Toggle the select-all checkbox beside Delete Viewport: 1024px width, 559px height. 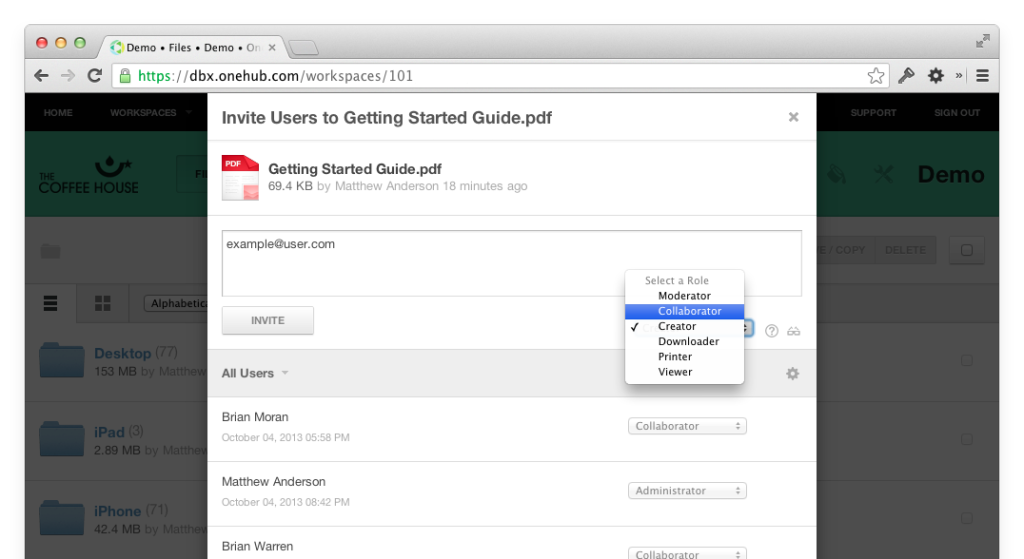967,250
